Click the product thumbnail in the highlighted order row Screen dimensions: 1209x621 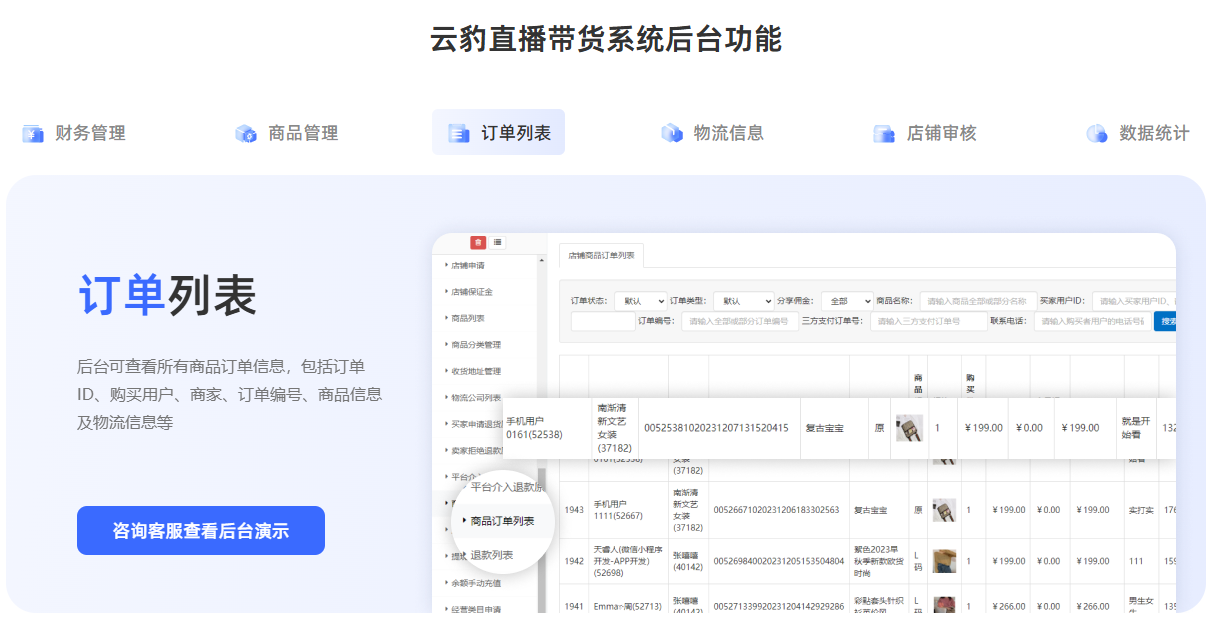pyautogui.click(x=909, y=428)
